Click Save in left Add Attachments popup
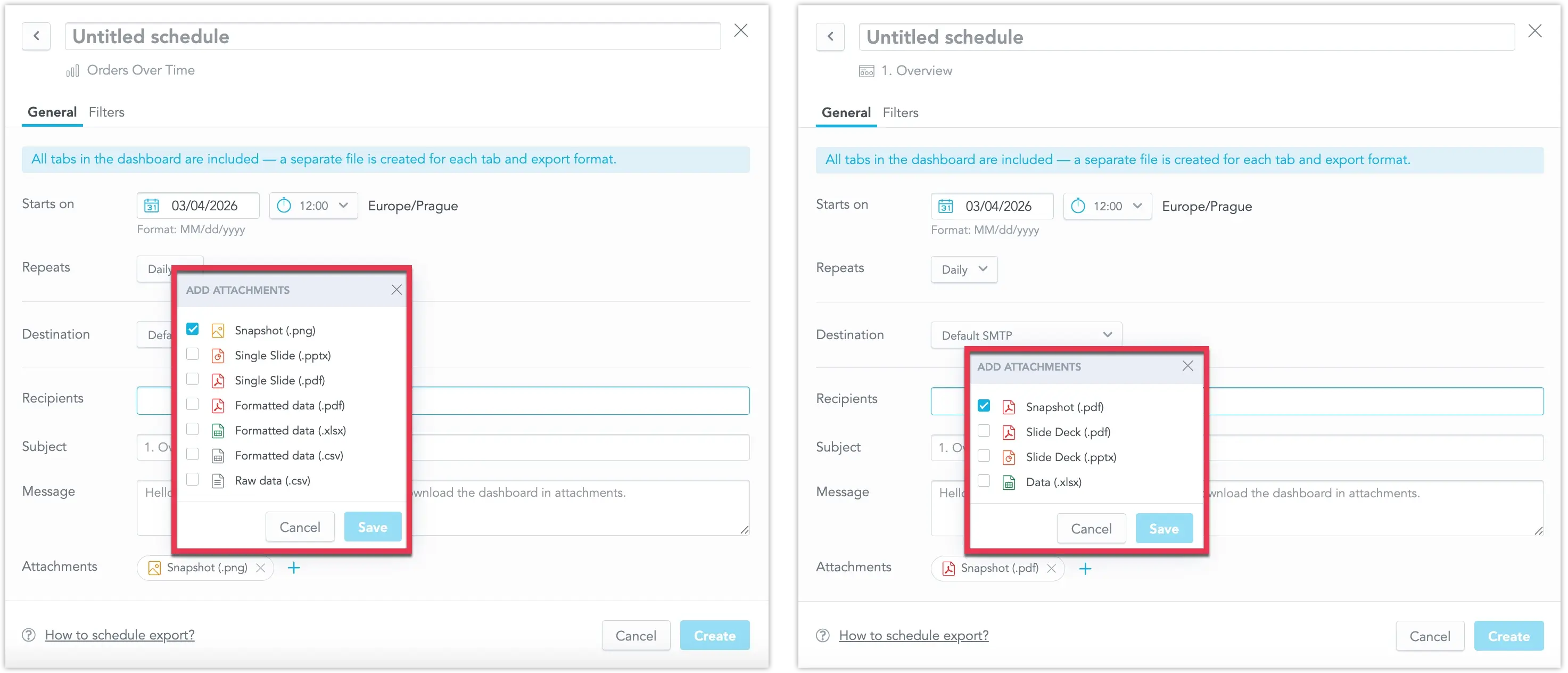 tap(373, 527)
